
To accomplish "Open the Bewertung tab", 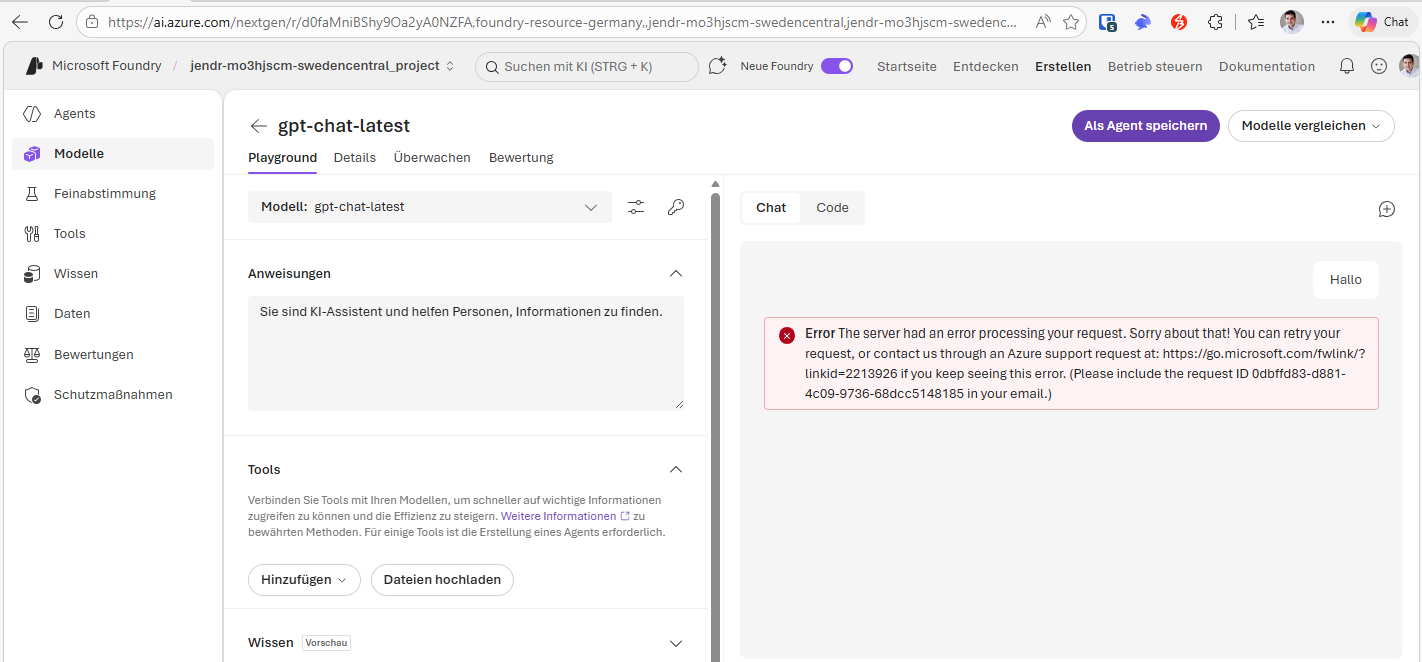I will click(x=521, y=158).
